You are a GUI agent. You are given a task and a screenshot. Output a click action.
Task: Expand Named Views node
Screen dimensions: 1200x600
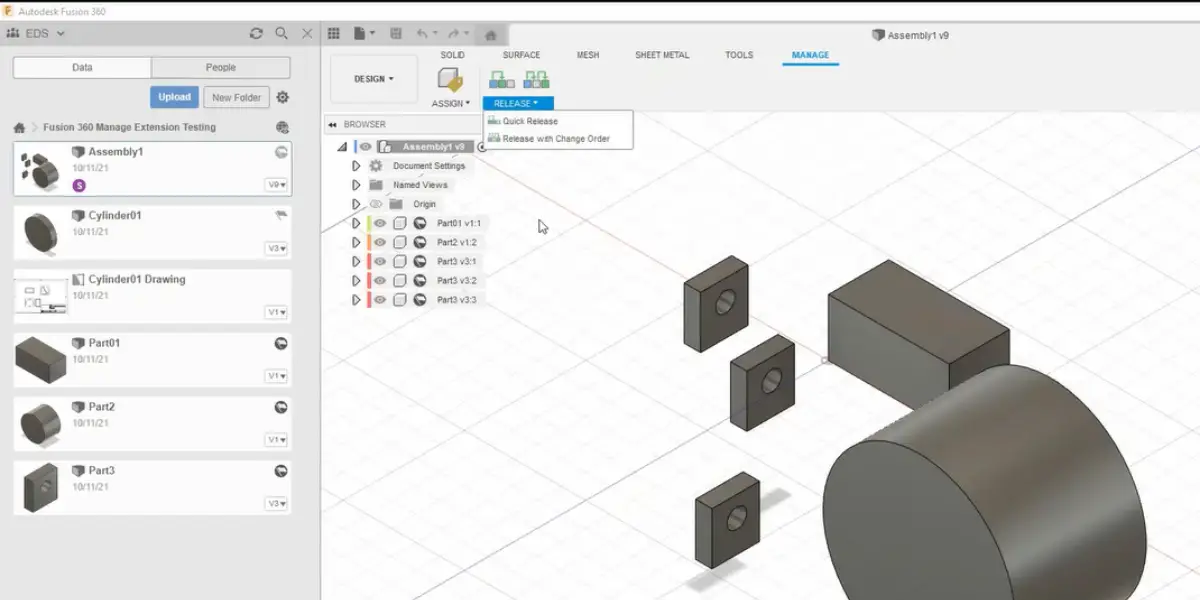point(356,185)
